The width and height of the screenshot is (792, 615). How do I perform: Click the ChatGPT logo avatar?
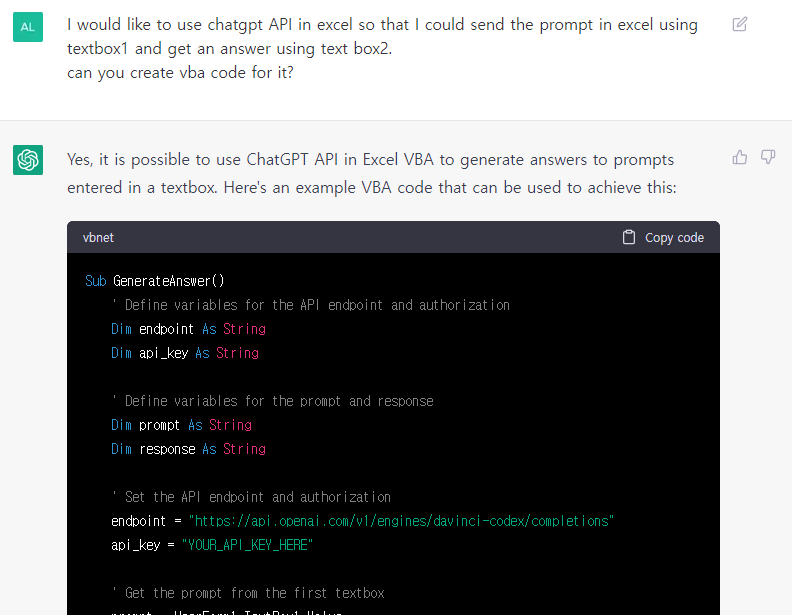click(x=28, y=160)
